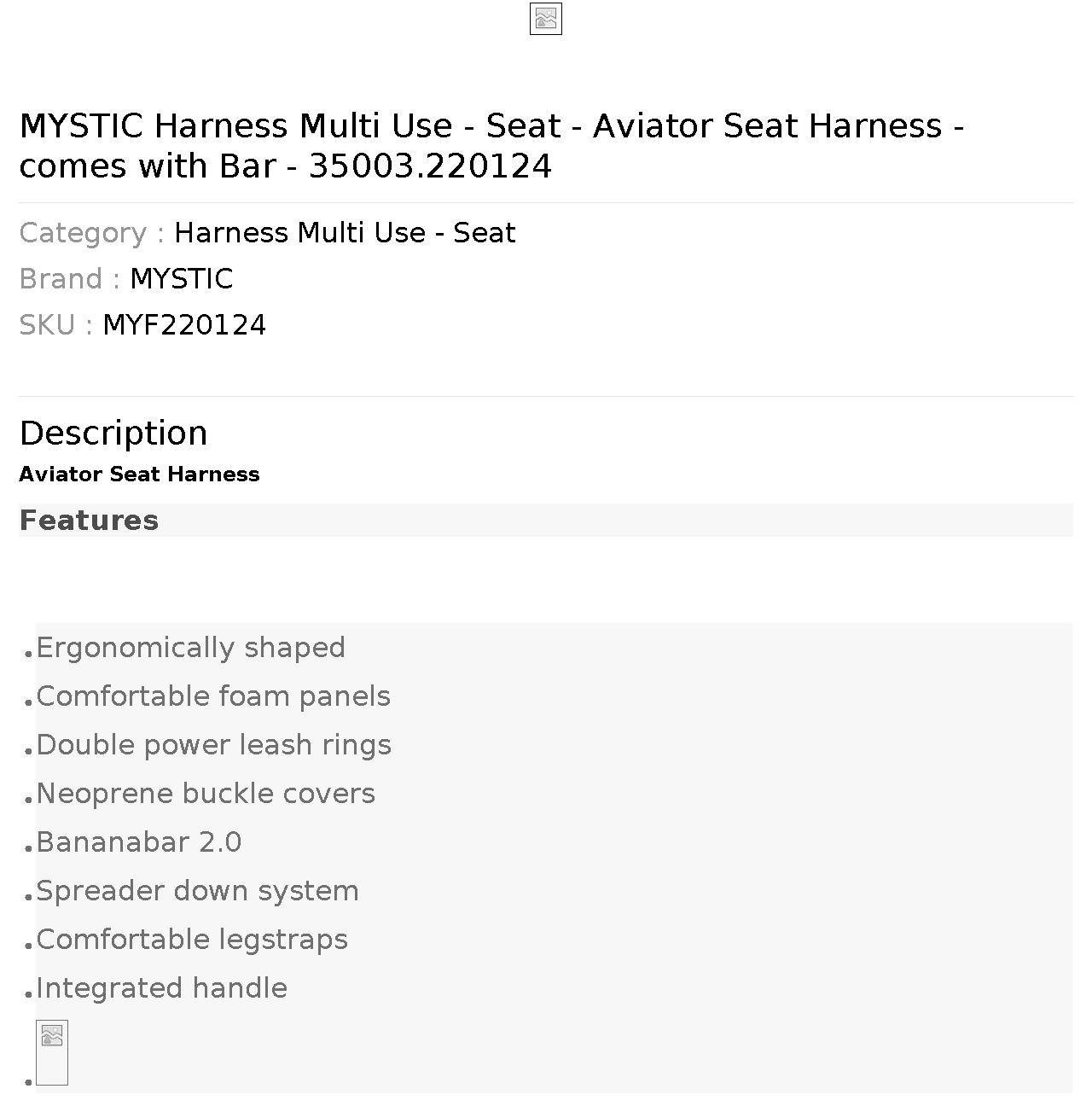Open the MYSTIC brand link
This screenshot has width=1092, height=1112.
click(x=181, y=279)
